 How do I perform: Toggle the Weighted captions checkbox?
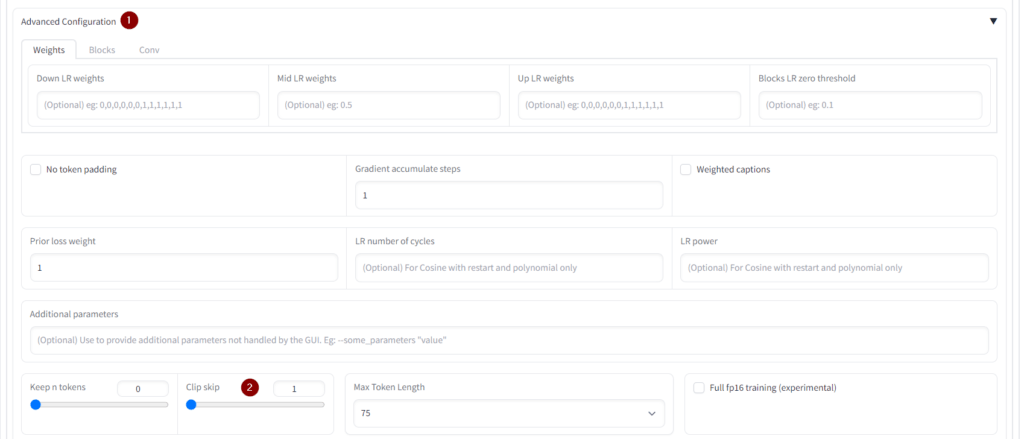point(686,170)
